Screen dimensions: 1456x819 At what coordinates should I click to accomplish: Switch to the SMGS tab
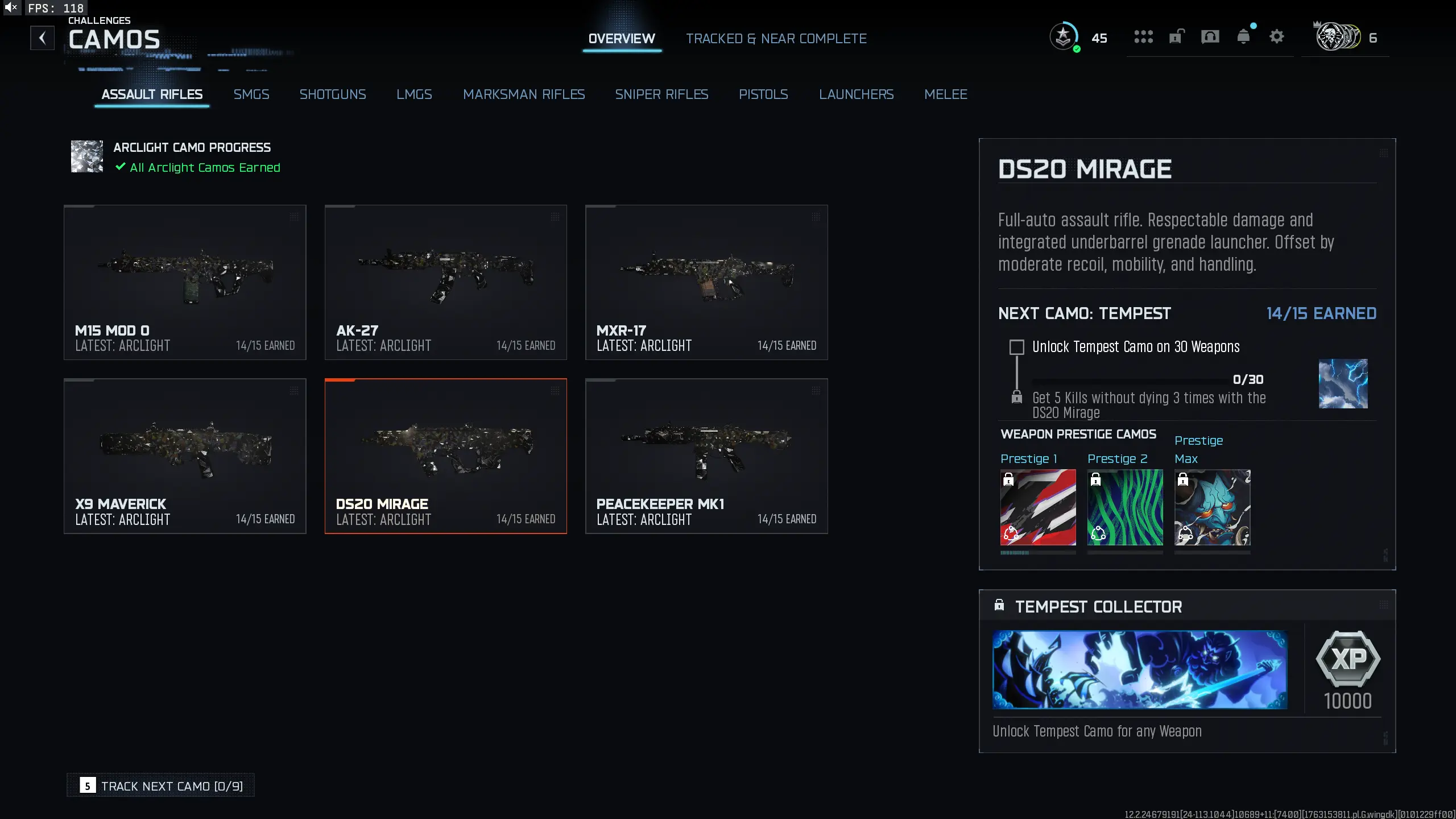tap(251, 94)
